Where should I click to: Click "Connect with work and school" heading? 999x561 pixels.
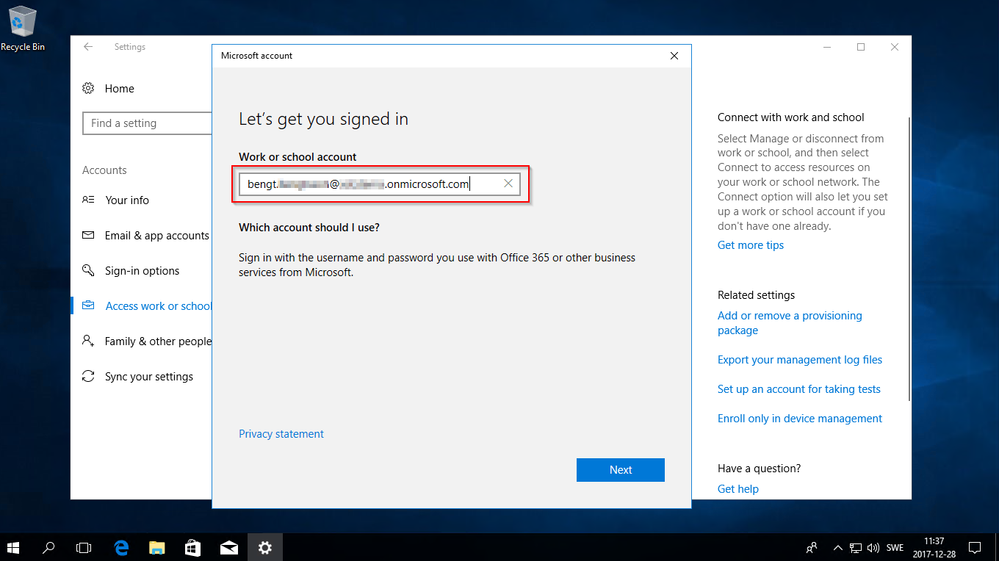pos(791,117)
